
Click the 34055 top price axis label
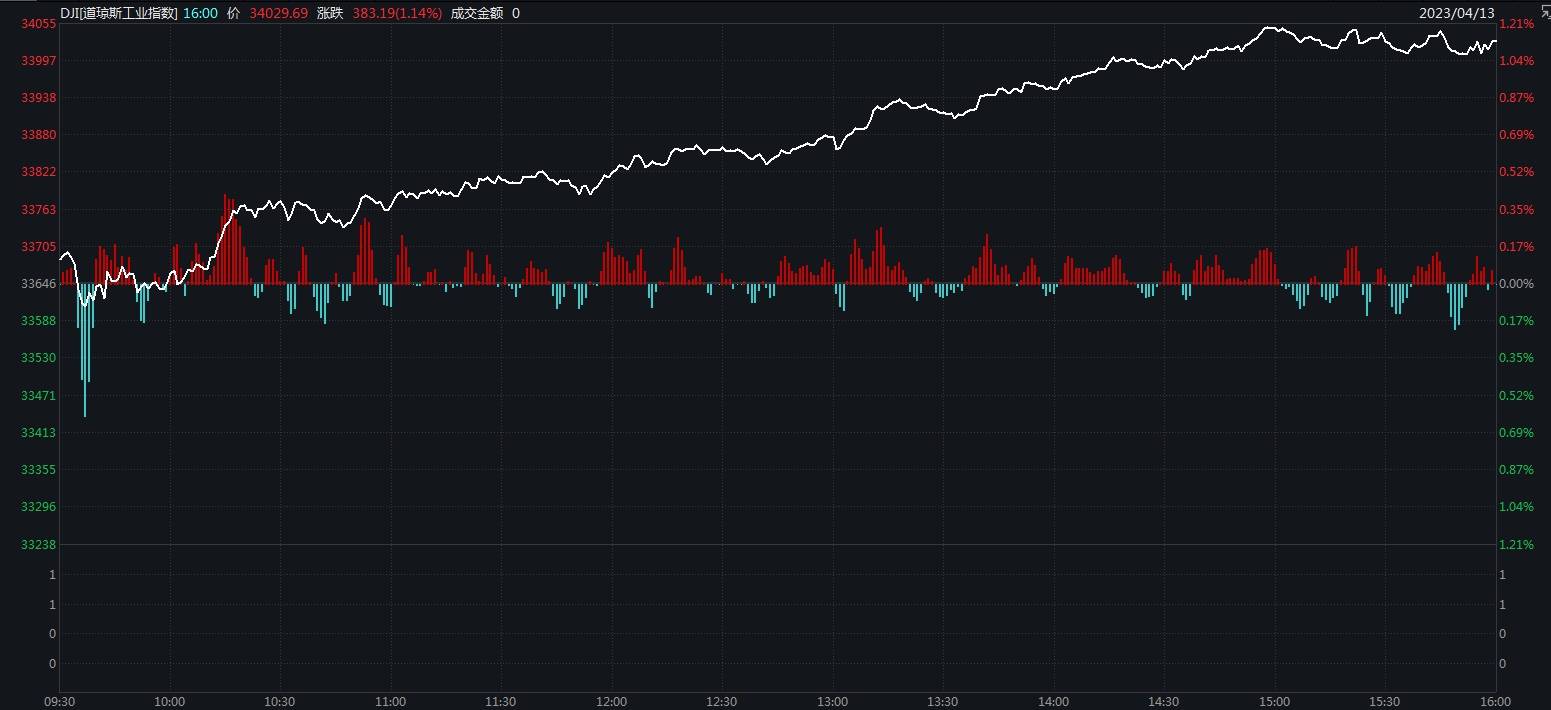tap(38, 24)
